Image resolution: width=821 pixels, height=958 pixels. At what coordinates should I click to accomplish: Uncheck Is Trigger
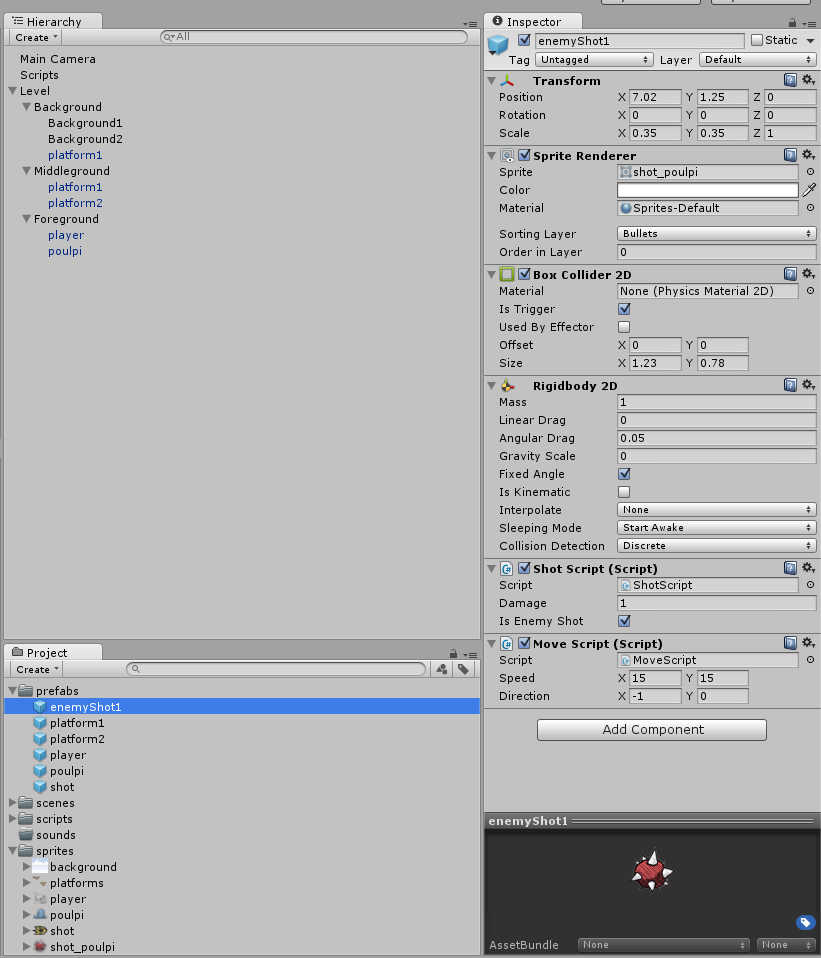pos(624,309)
